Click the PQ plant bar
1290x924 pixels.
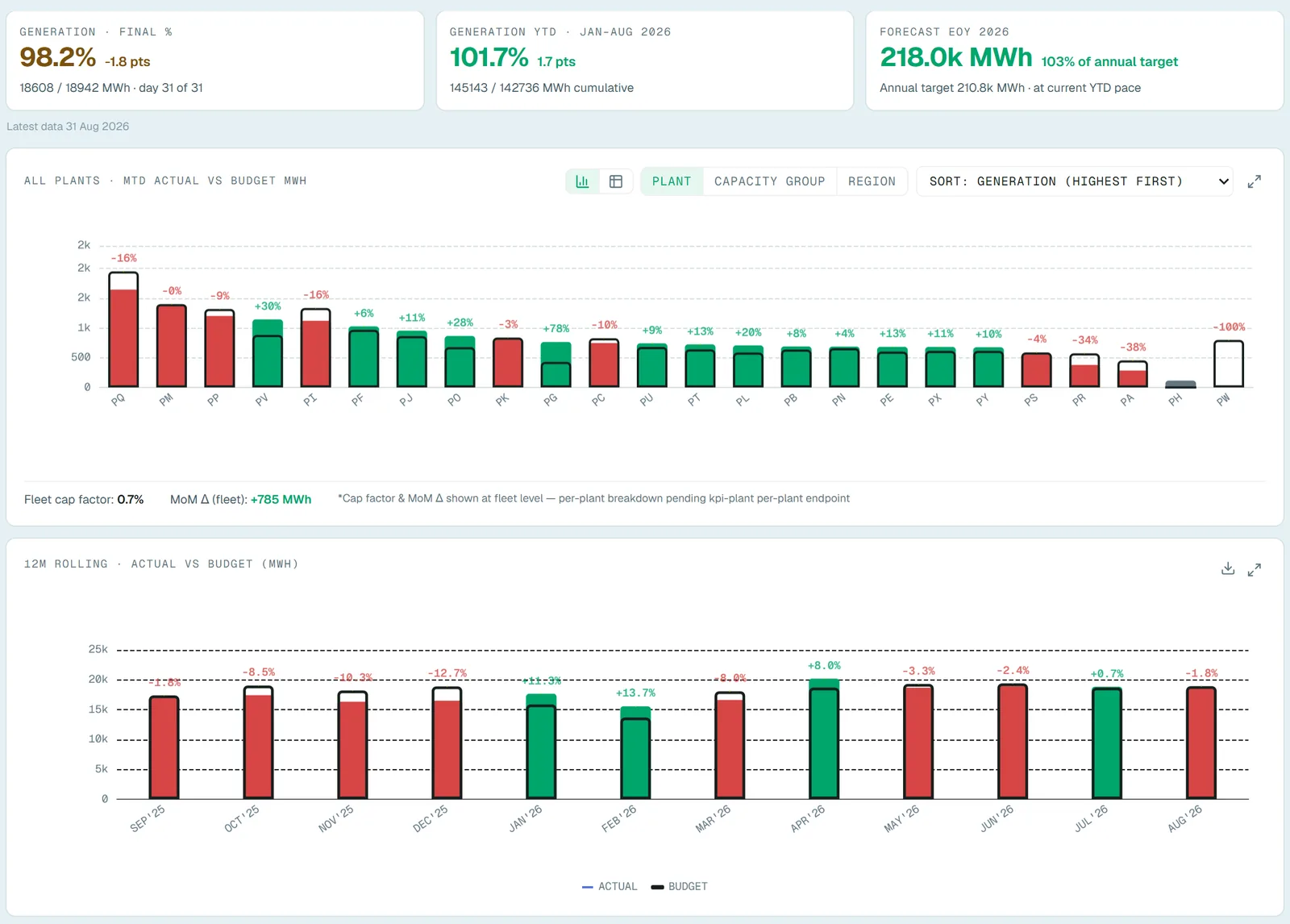point(123,330)
